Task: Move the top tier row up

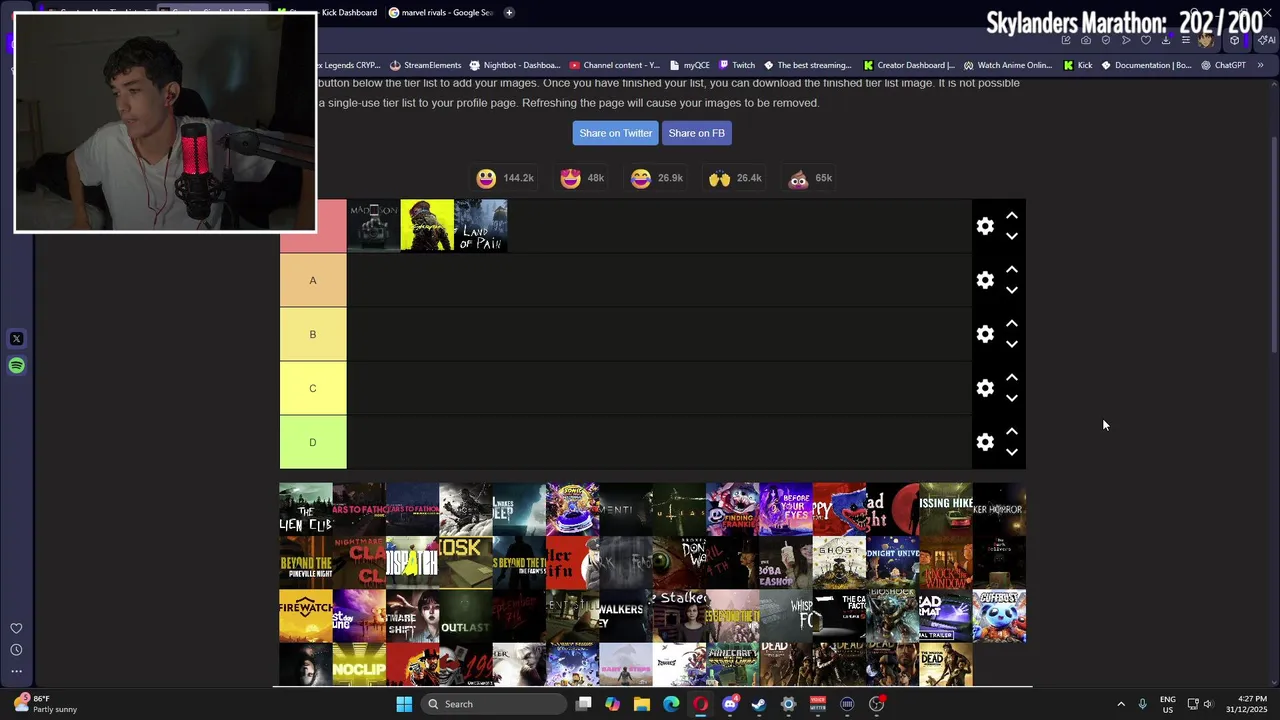Action: [x=1012, y=215]
